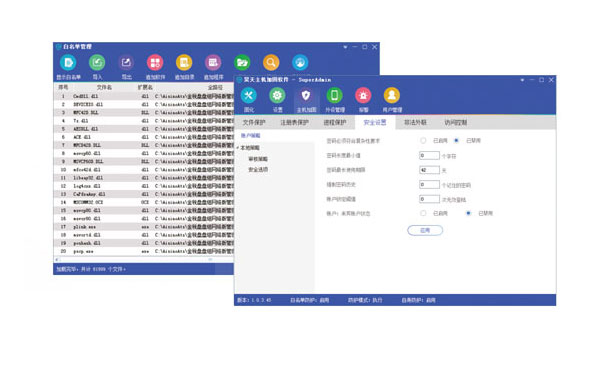
Task: Click the red 追加软件 icon
Action: [155, 63]
